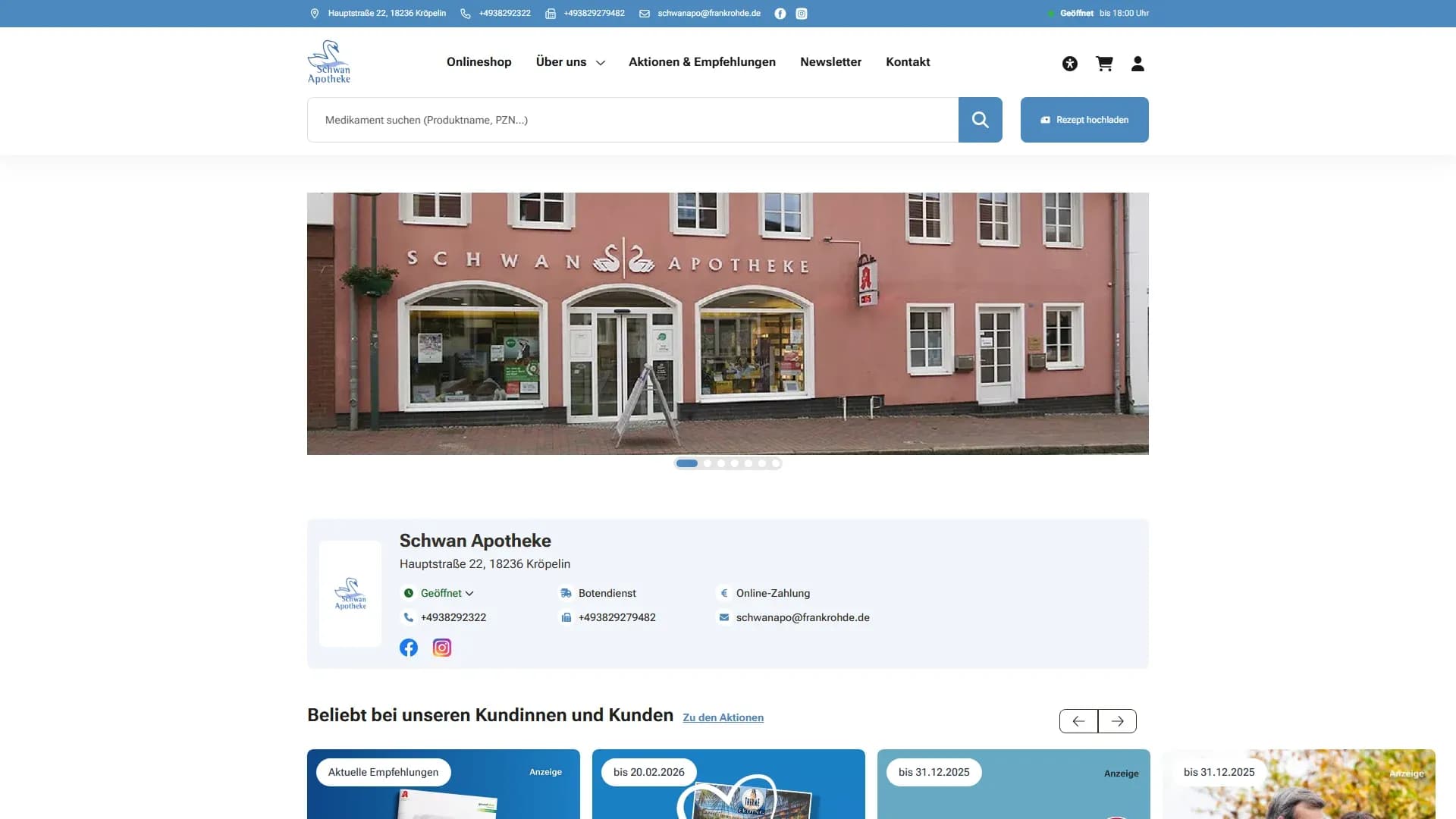Open the shopping cart
Image resolution: width=1456 pixels, height=819 pixels.
[x=1104, y=64]
